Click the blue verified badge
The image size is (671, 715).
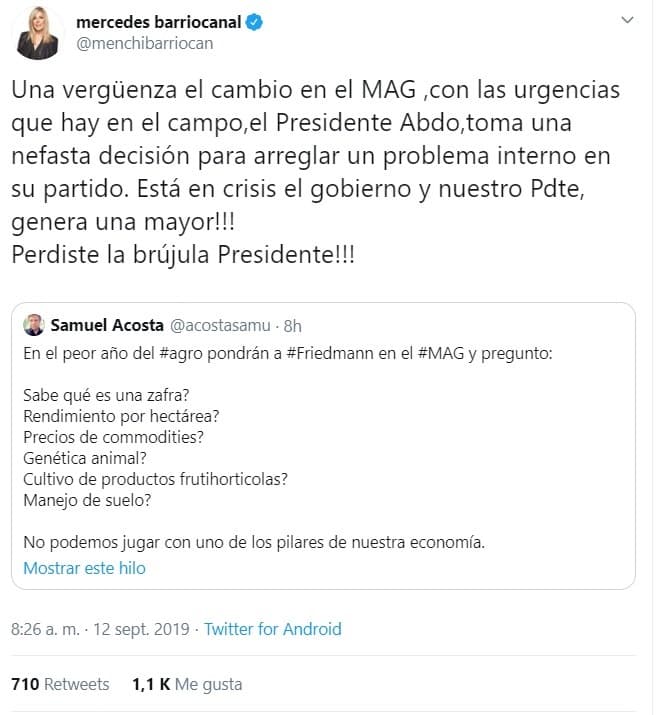(256, 20)
